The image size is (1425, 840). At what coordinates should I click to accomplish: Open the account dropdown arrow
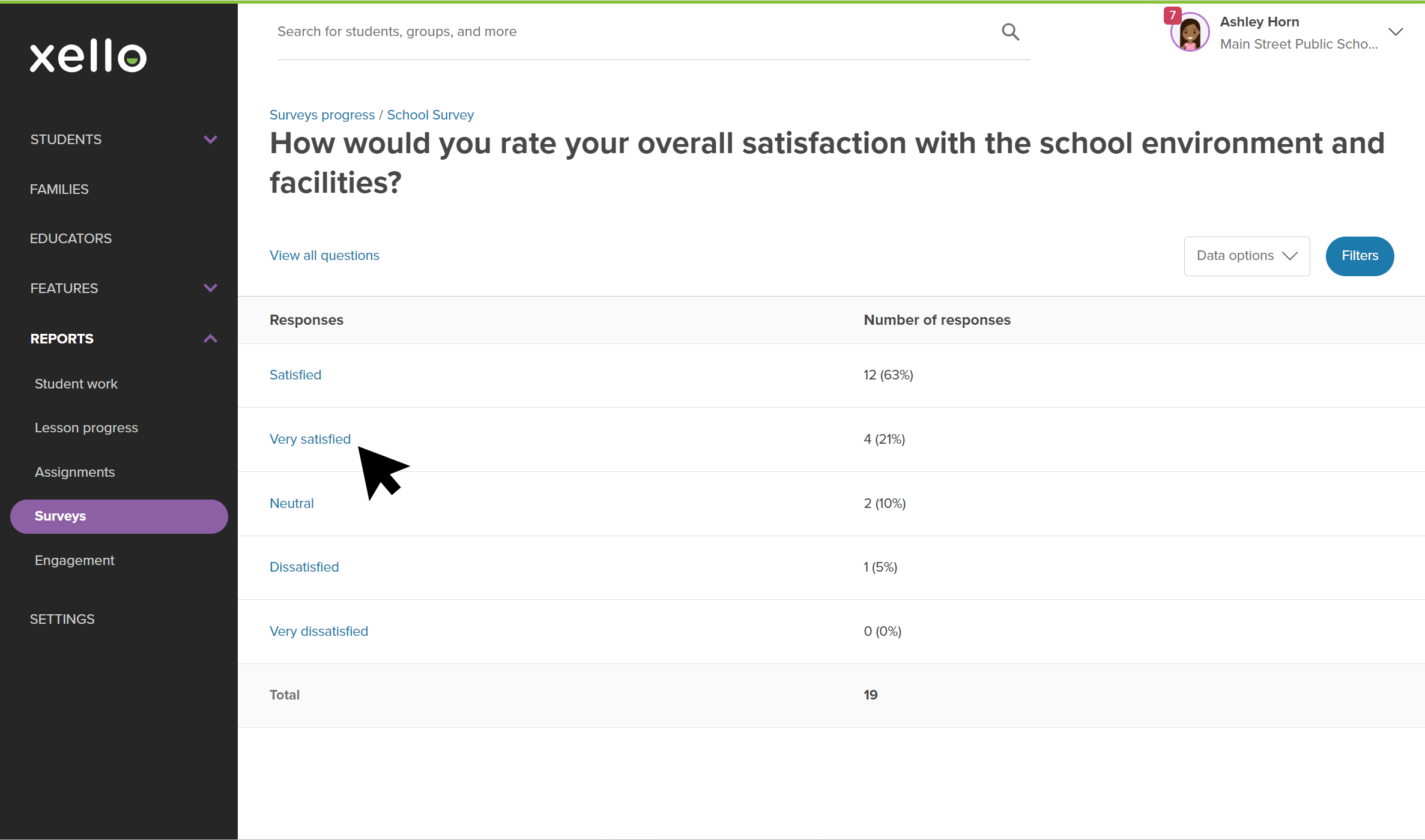point(1396,32)
